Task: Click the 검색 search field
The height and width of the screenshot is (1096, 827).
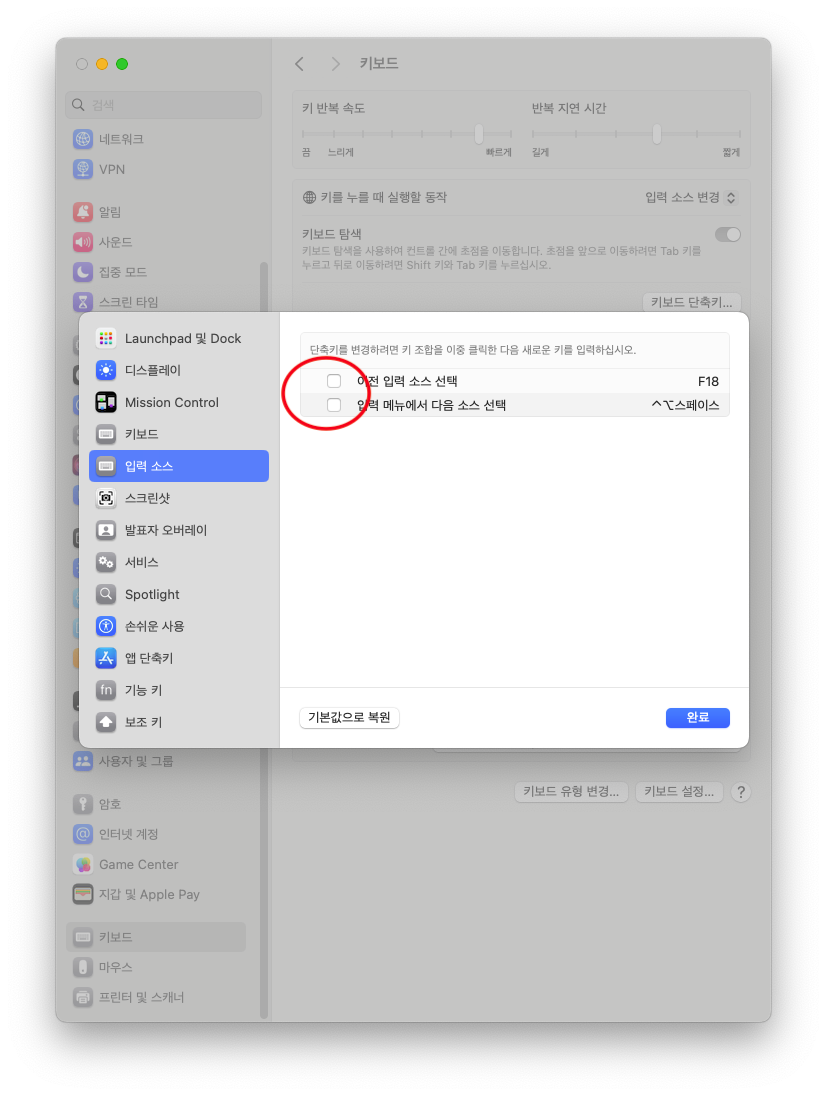Action: pos(164,105)
